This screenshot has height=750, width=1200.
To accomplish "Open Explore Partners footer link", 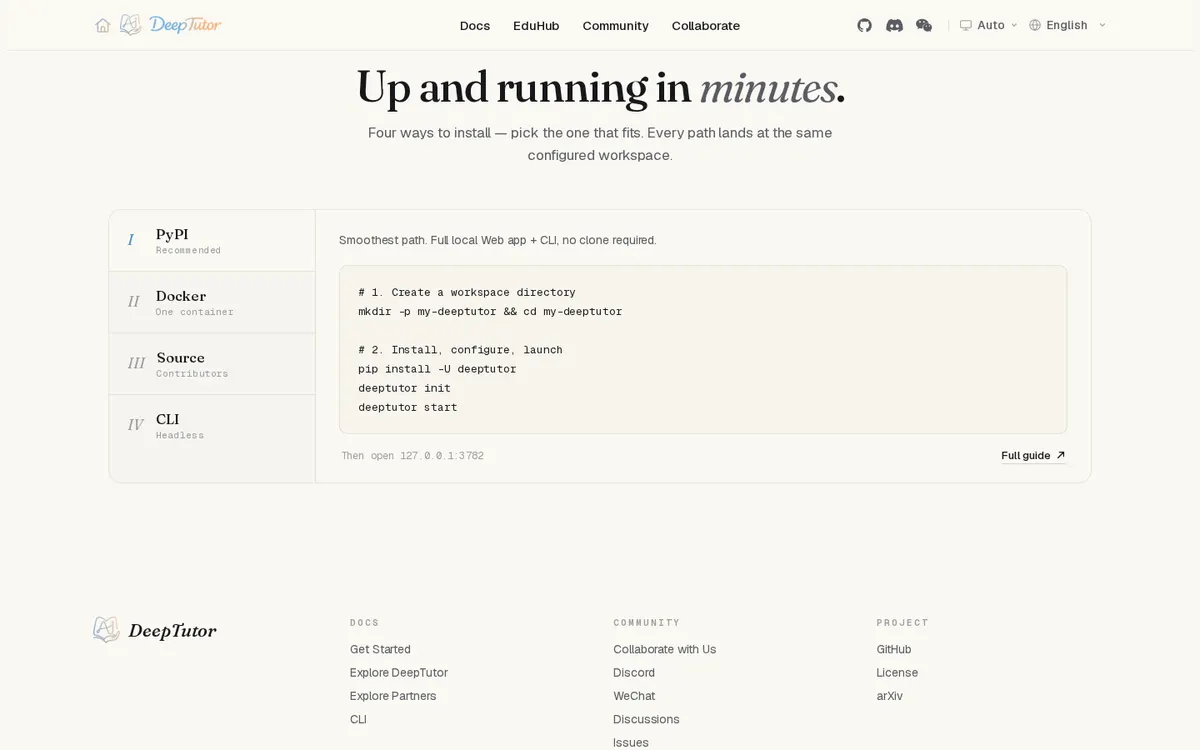I will (393, 696).
